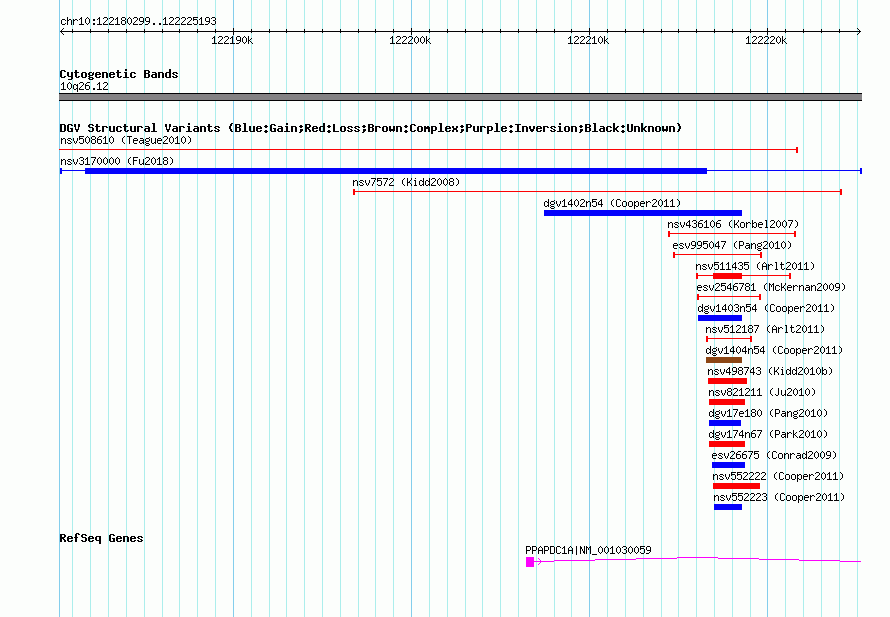
Task: Open dgv174n67 (Park2010) variant label
Action: 768,434
